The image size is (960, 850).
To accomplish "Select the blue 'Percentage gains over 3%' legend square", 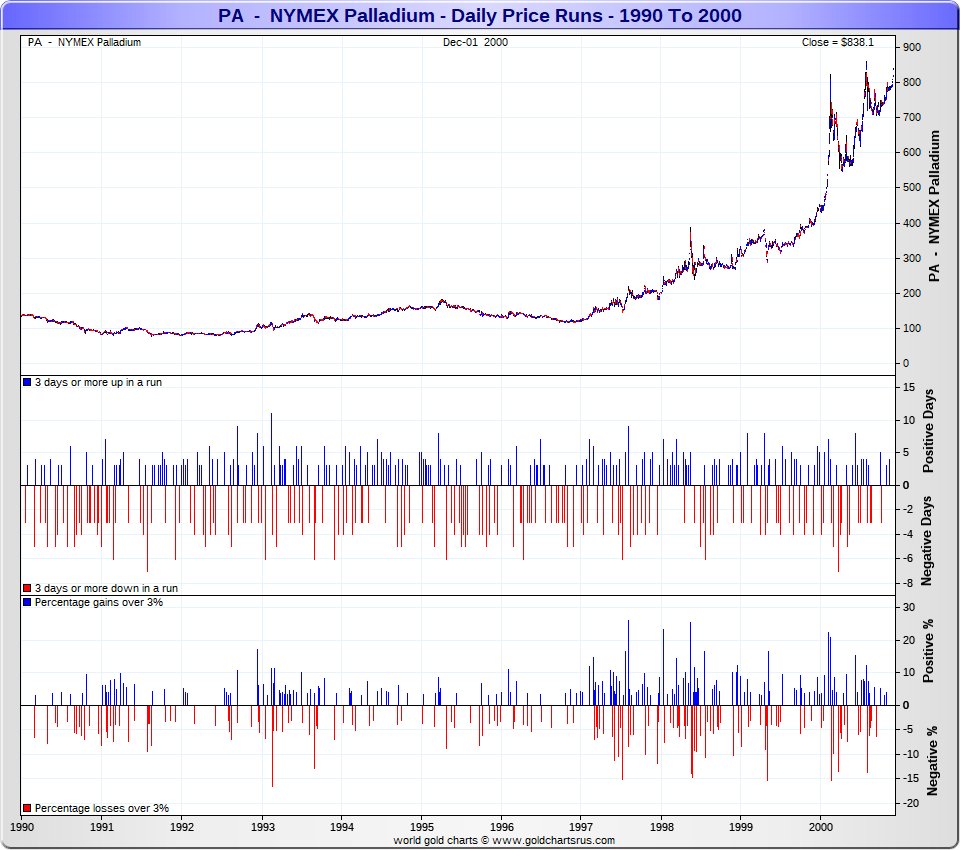I will (x=27, y=603).
